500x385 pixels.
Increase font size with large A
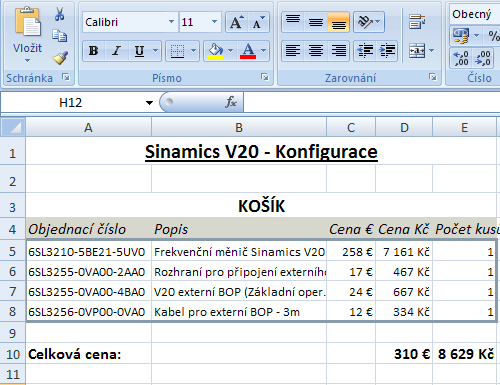click(237, 22)
